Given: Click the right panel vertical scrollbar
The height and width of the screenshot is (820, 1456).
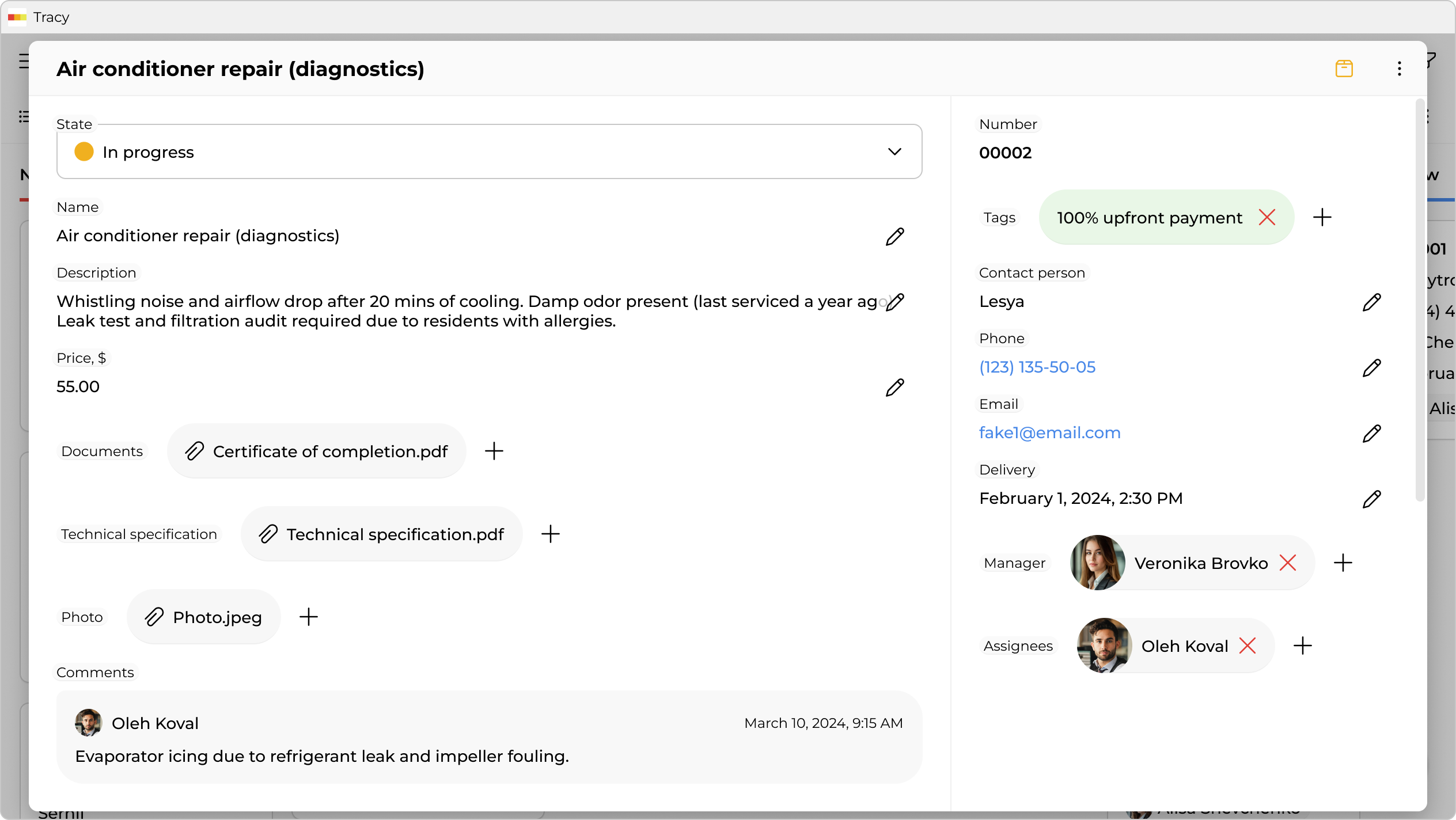Looking at the screenshot, I should coord(1419,299).
